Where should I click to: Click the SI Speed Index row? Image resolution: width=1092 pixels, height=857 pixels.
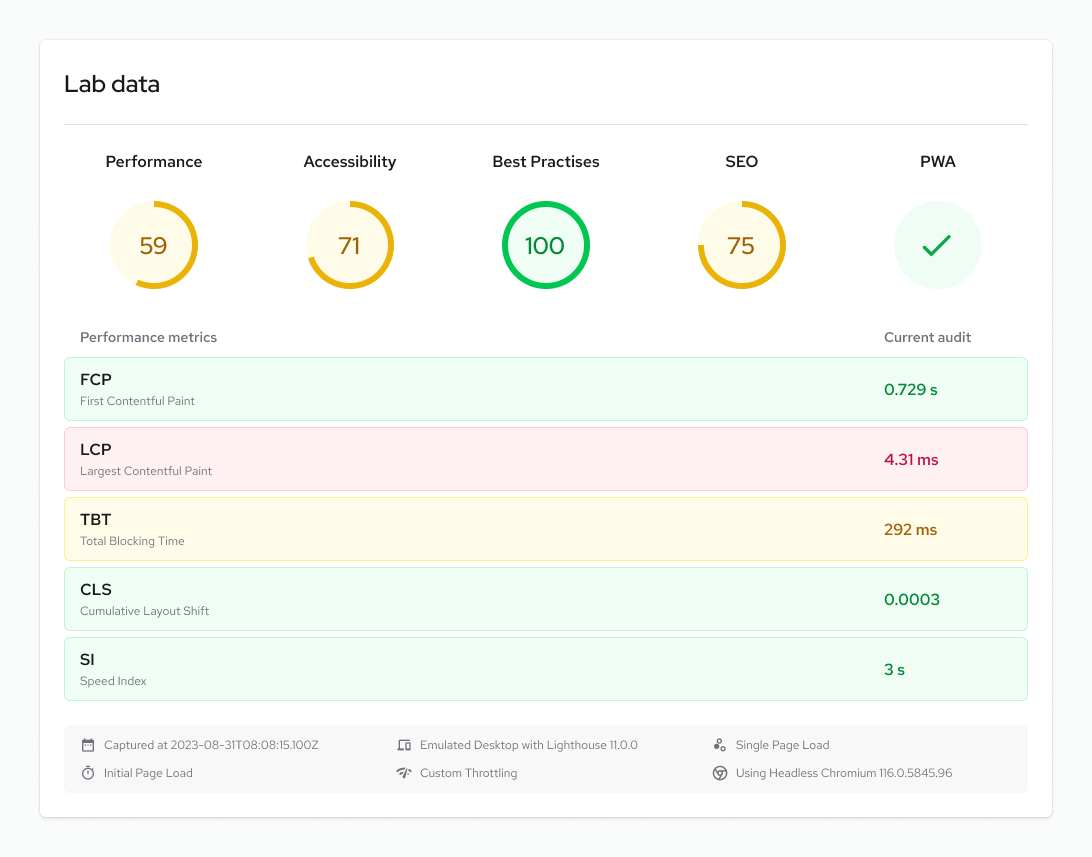(545, 668)
